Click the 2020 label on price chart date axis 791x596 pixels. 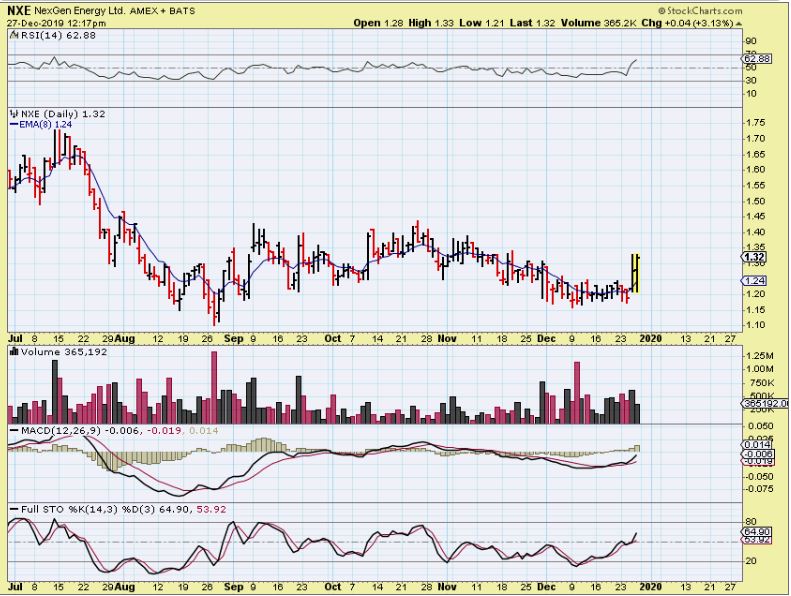(x=650, y=339)
